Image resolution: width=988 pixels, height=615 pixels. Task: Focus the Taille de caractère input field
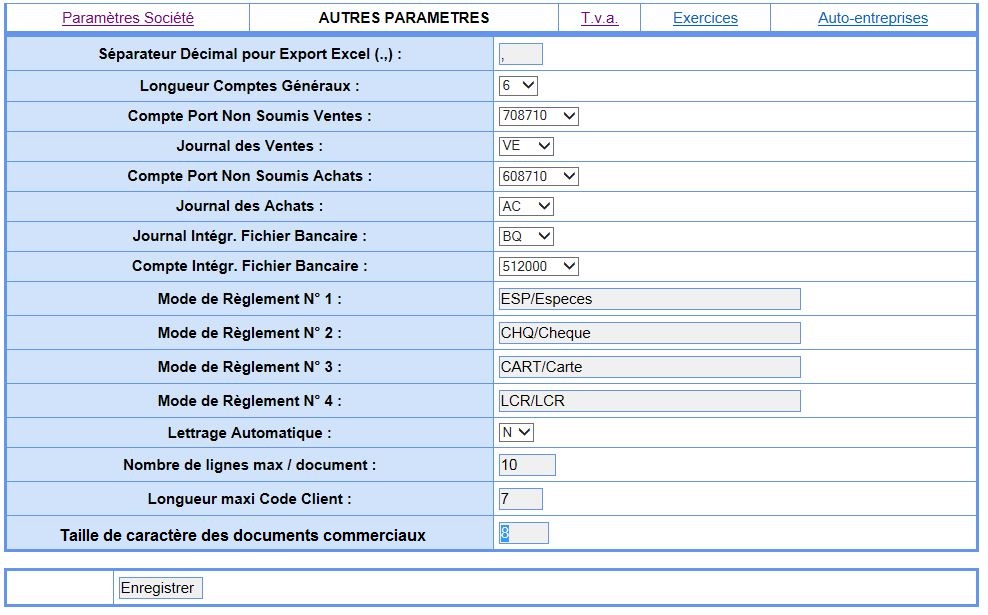pos(524,533)
